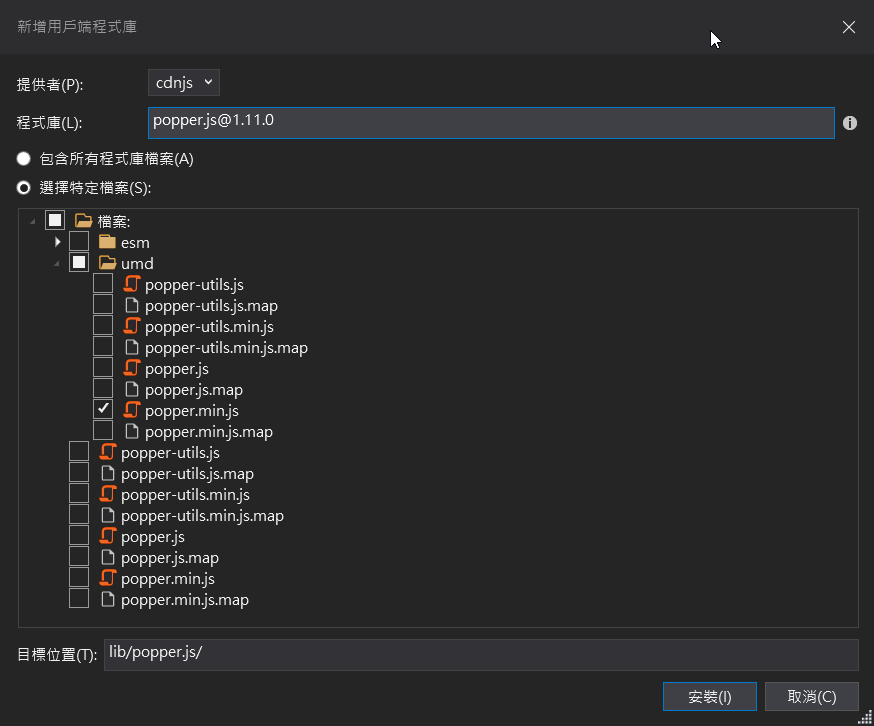Viewport: 874px width, 726px height.
Task: Check the esm folder checkbox
Action: (x=79, y=242)
